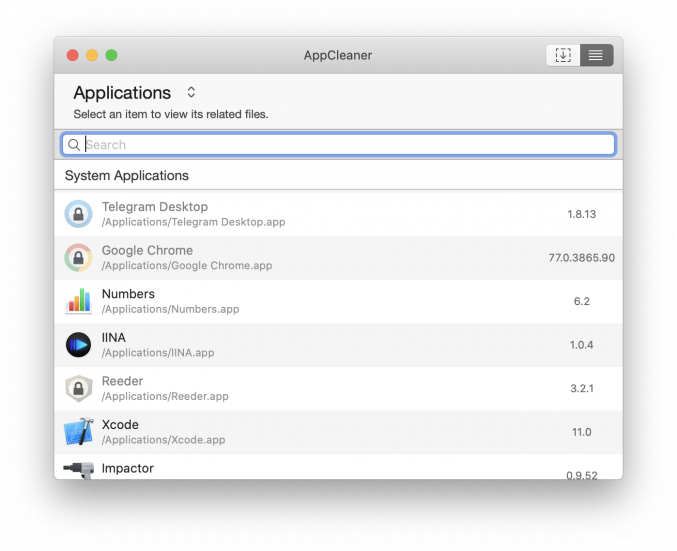
Task: Click path /Applications/Telegram Desktop.app
Action: click(x=193, y=222)
